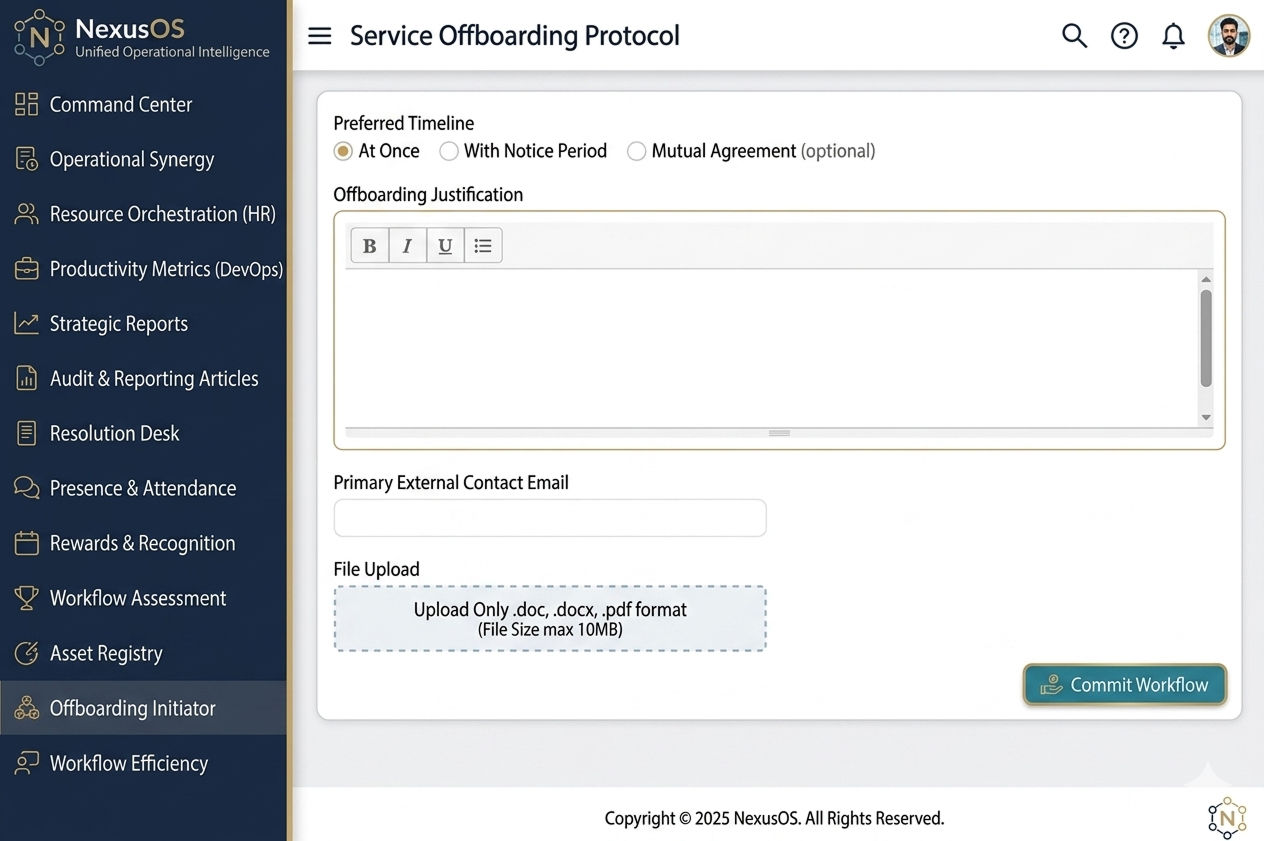Toggle bold formatting in editor
Image resolution: width=1264 pixels, height=841 pixels.
click(x=369, y=246)
